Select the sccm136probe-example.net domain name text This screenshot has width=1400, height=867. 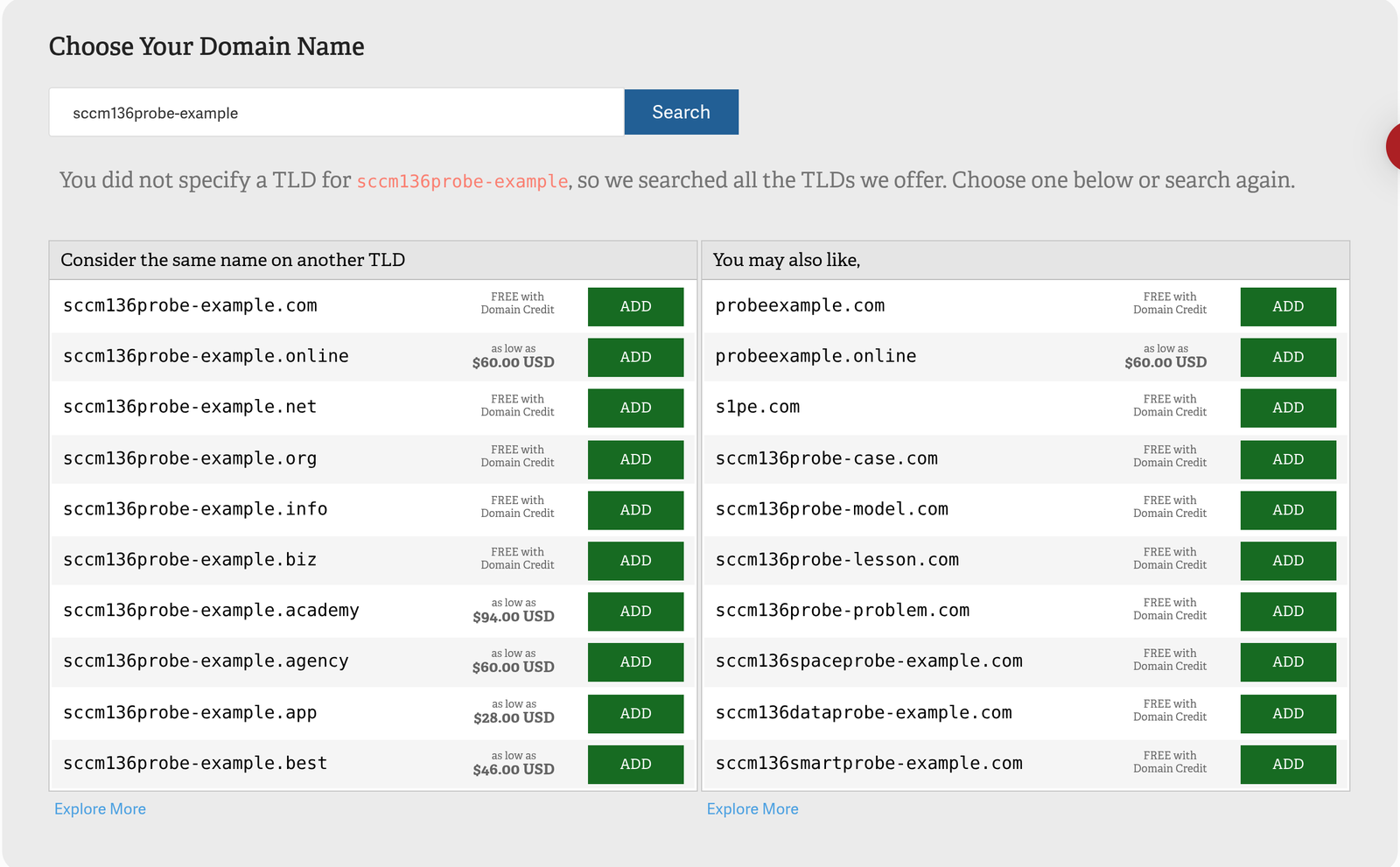click(x=190, y=408)
